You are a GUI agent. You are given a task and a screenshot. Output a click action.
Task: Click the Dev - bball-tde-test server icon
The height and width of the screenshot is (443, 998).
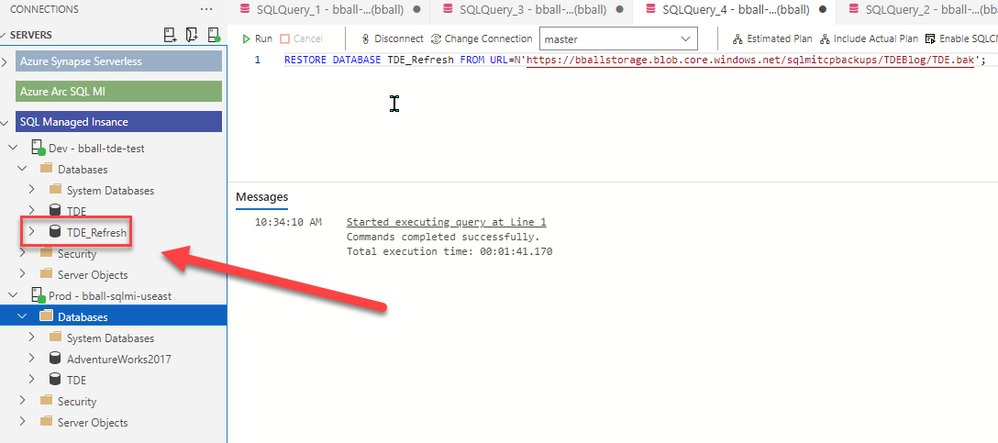38,148
